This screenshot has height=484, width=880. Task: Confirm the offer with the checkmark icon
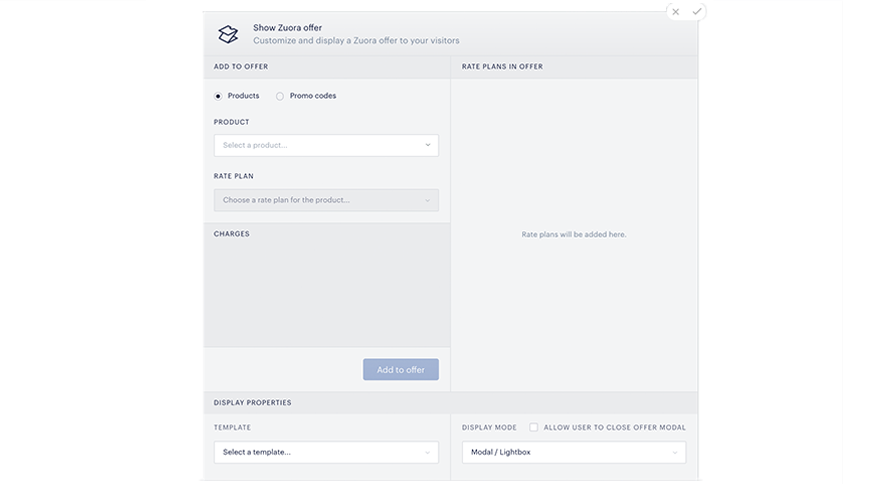[696, 11]
